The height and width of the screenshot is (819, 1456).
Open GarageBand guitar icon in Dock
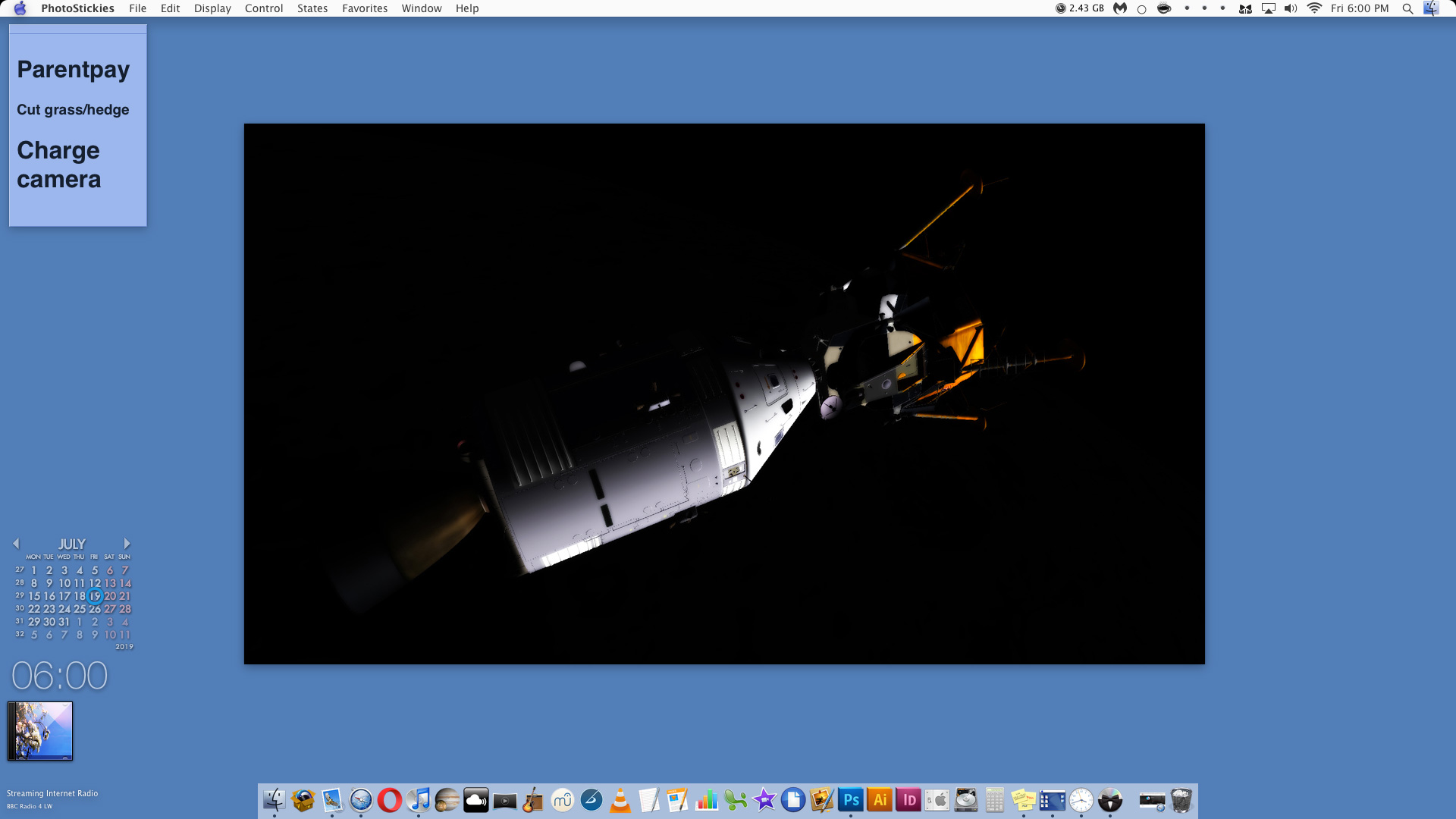coord(534,800)
